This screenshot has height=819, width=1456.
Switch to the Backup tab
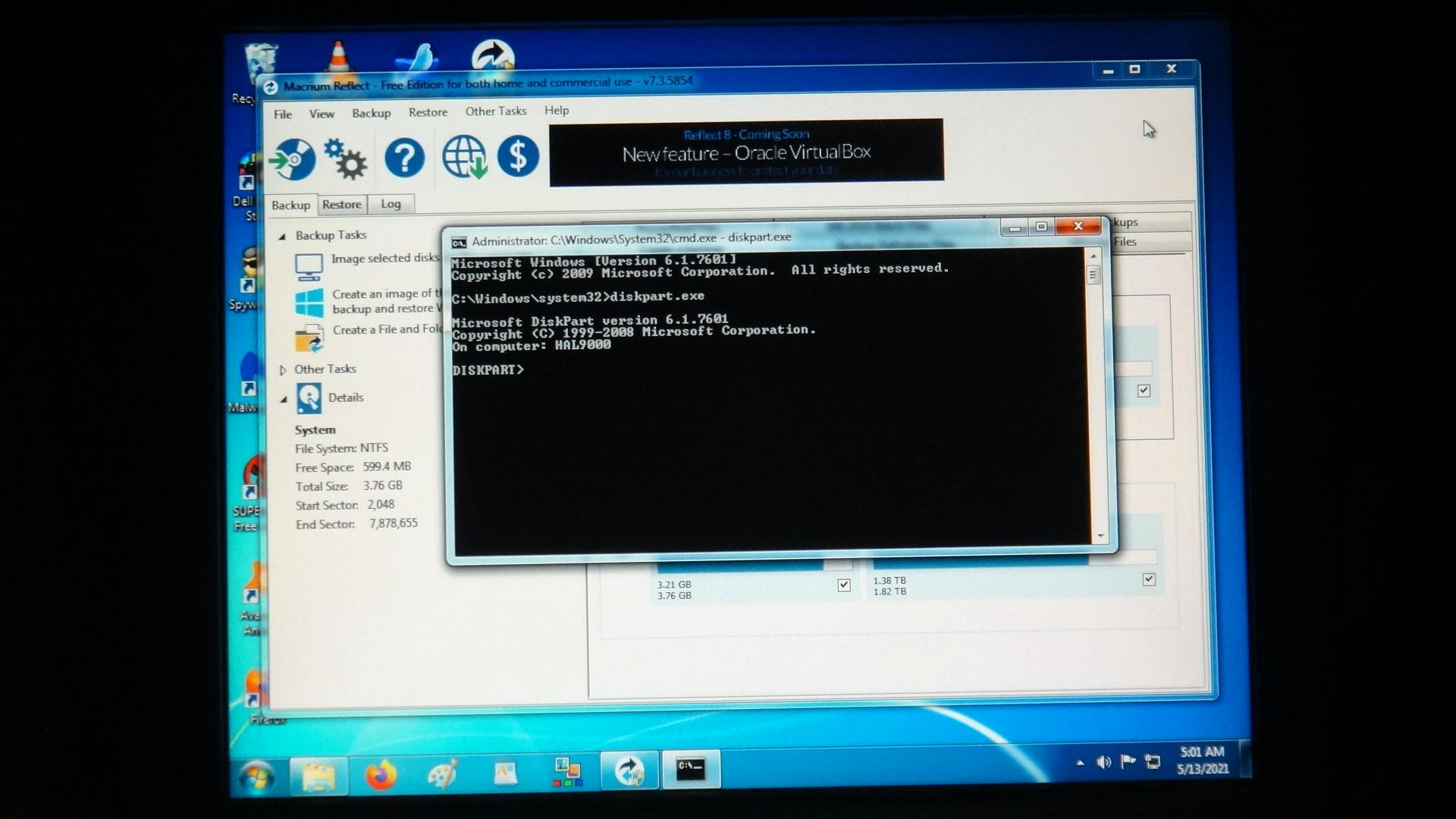tap(290, 206)
